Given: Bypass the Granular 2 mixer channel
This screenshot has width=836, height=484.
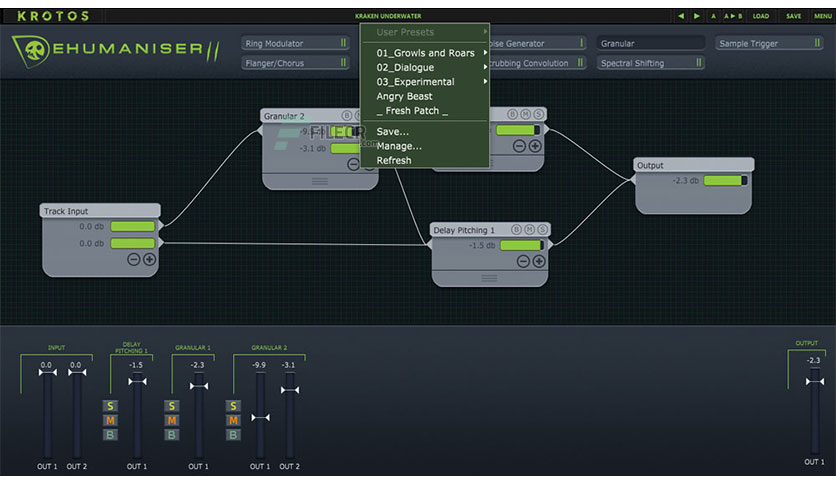Looking at the screenshot, I should click(233, 435).
